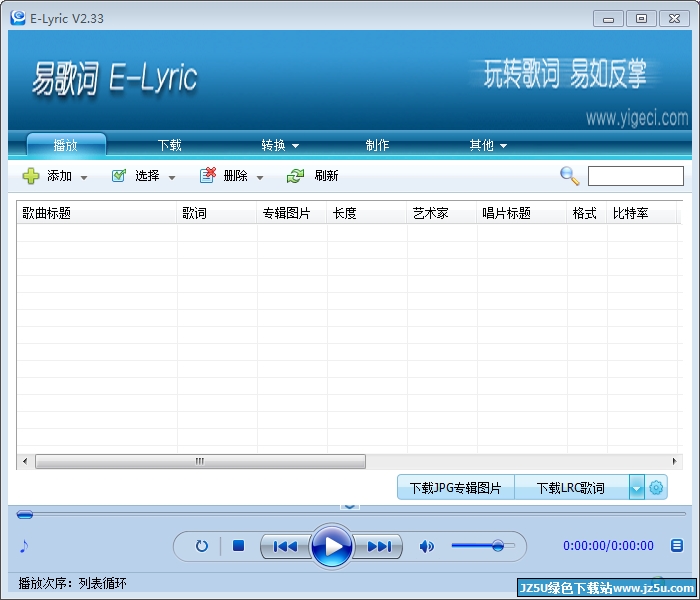Sort by 比特率 column header
This screenshot has height=600, width=700.
[642, 213]
